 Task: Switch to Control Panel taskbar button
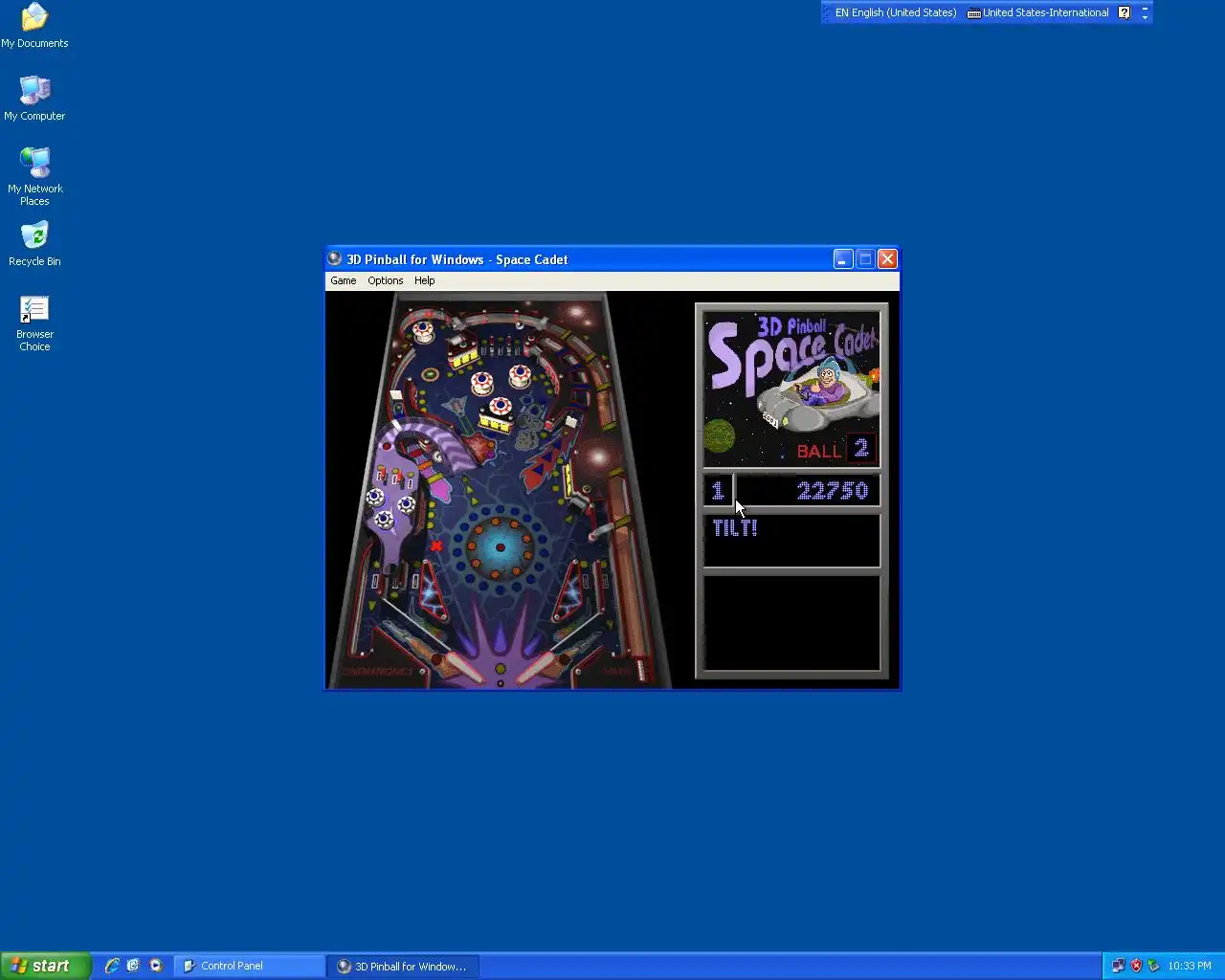[250, 966]
